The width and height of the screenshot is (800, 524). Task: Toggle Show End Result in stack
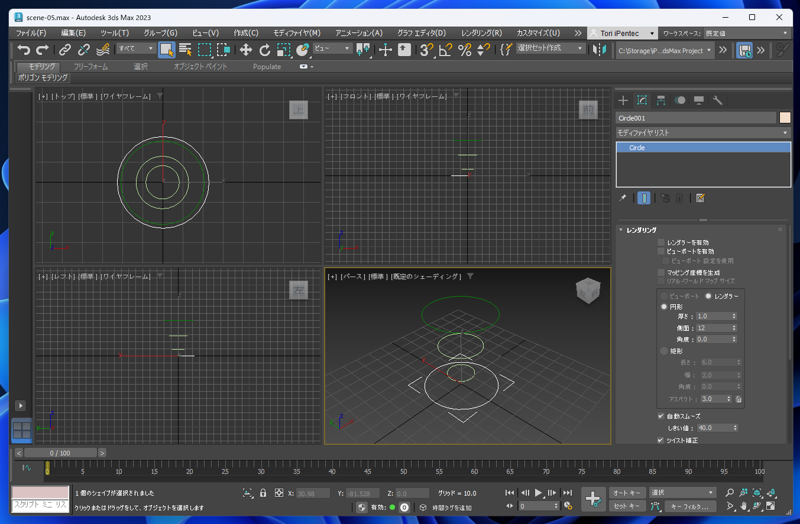[x=644, y=198]
